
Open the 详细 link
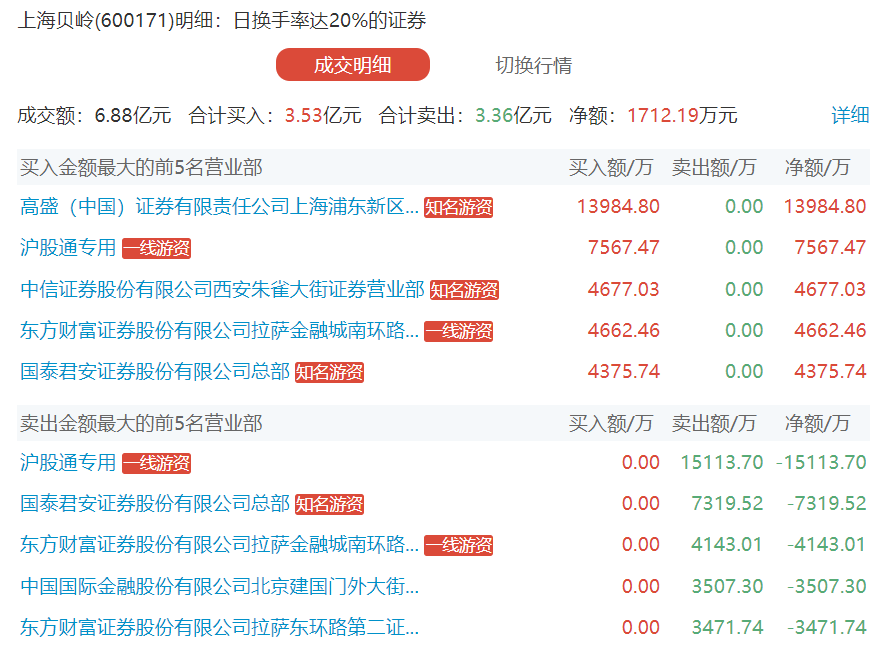[x=850, y=115]
